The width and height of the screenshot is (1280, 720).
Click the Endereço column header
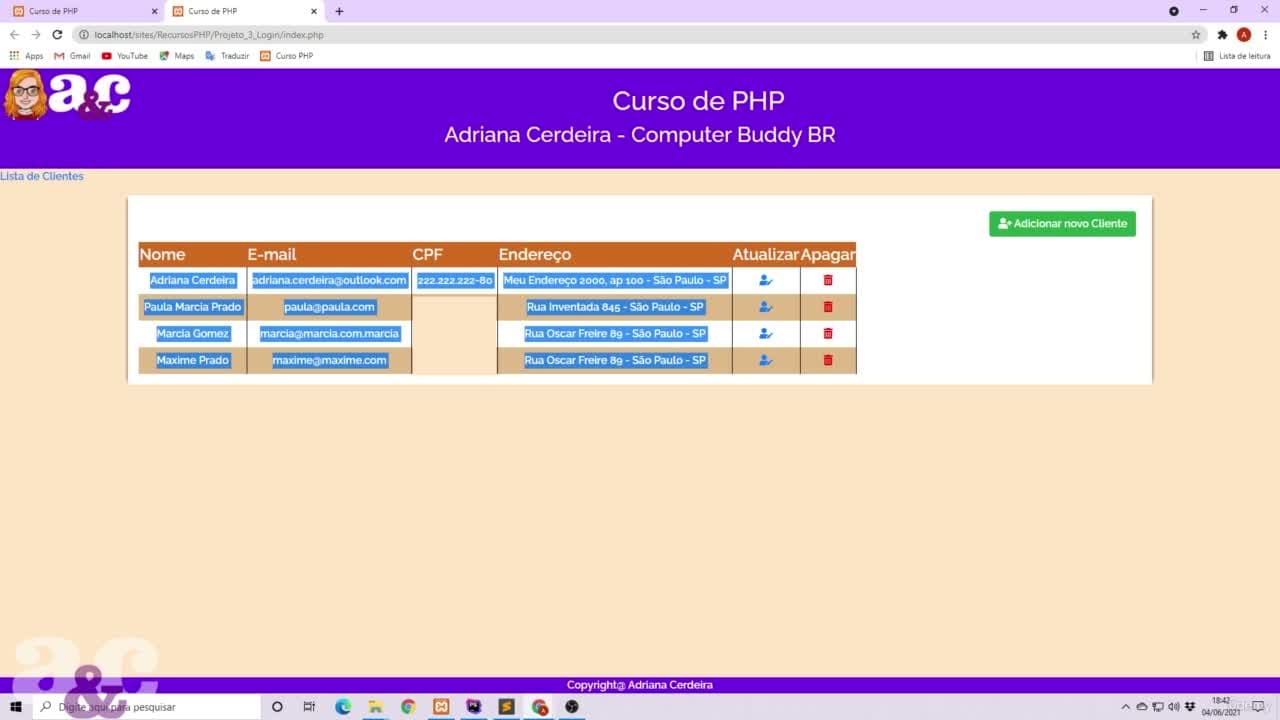coord(615,255)
